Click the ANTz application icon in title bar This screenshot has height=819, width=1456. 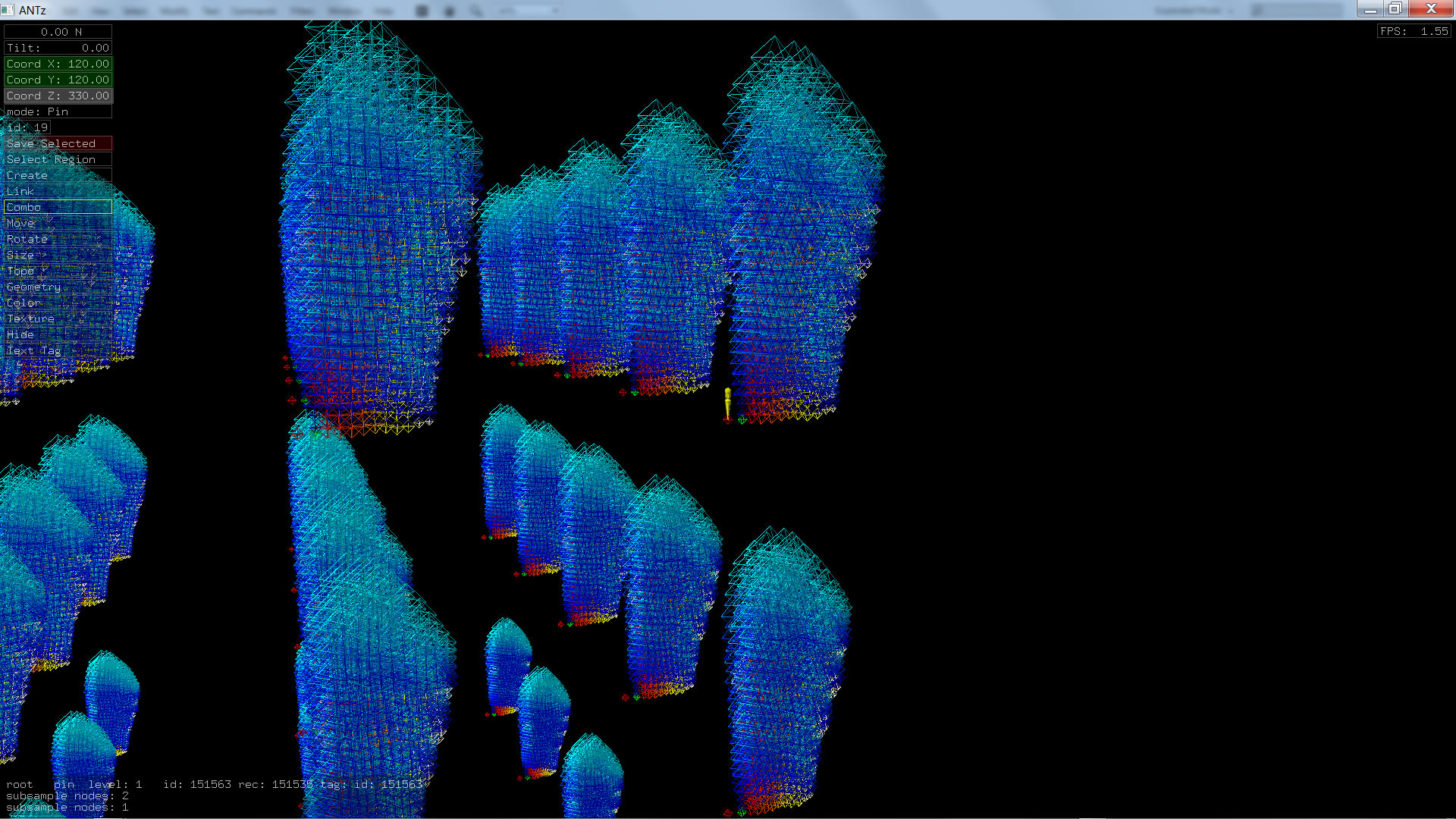click(8, 10)
